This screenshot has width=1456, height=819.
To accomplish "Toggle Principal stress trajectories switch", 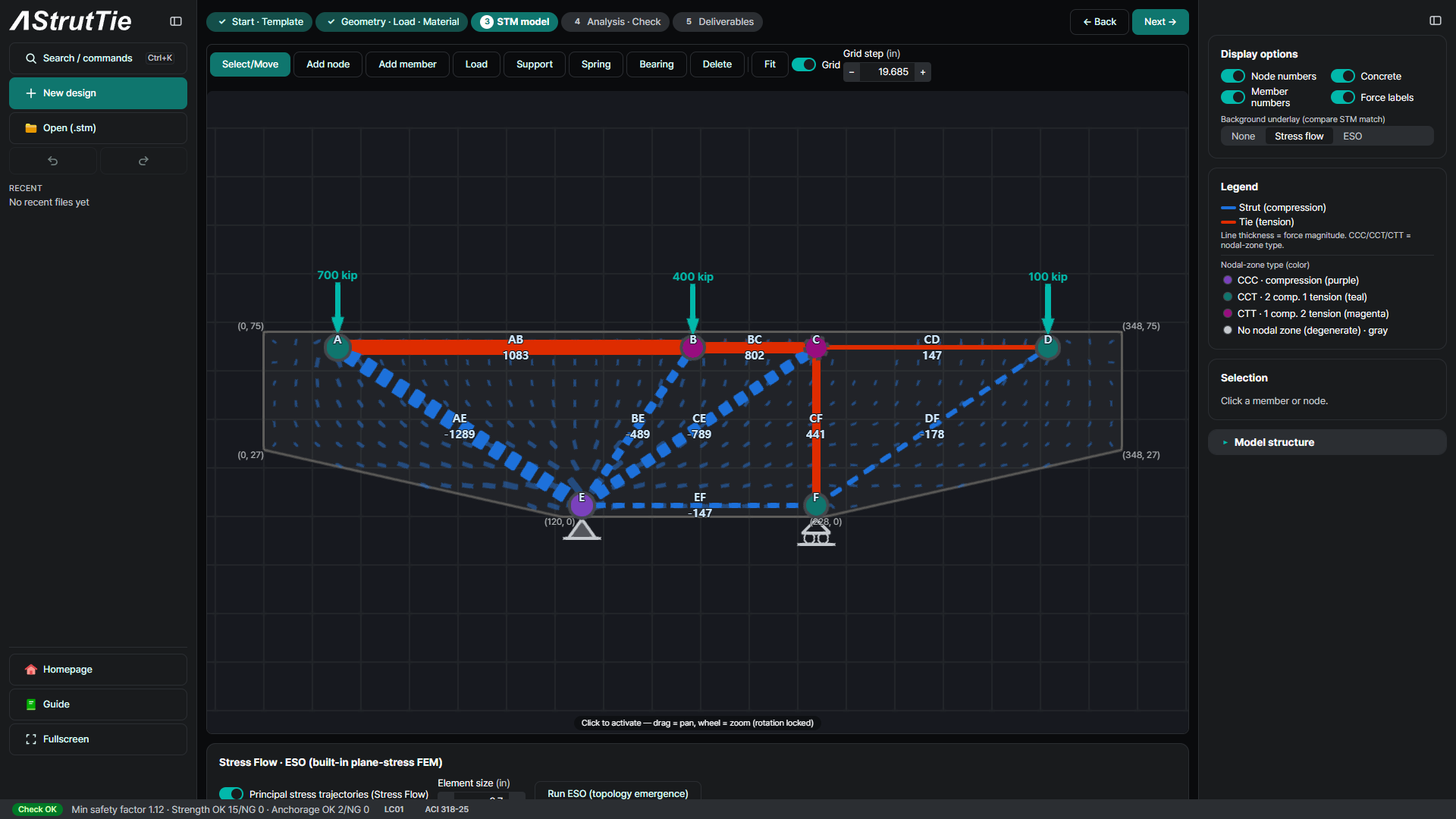I will click(231, 794).
